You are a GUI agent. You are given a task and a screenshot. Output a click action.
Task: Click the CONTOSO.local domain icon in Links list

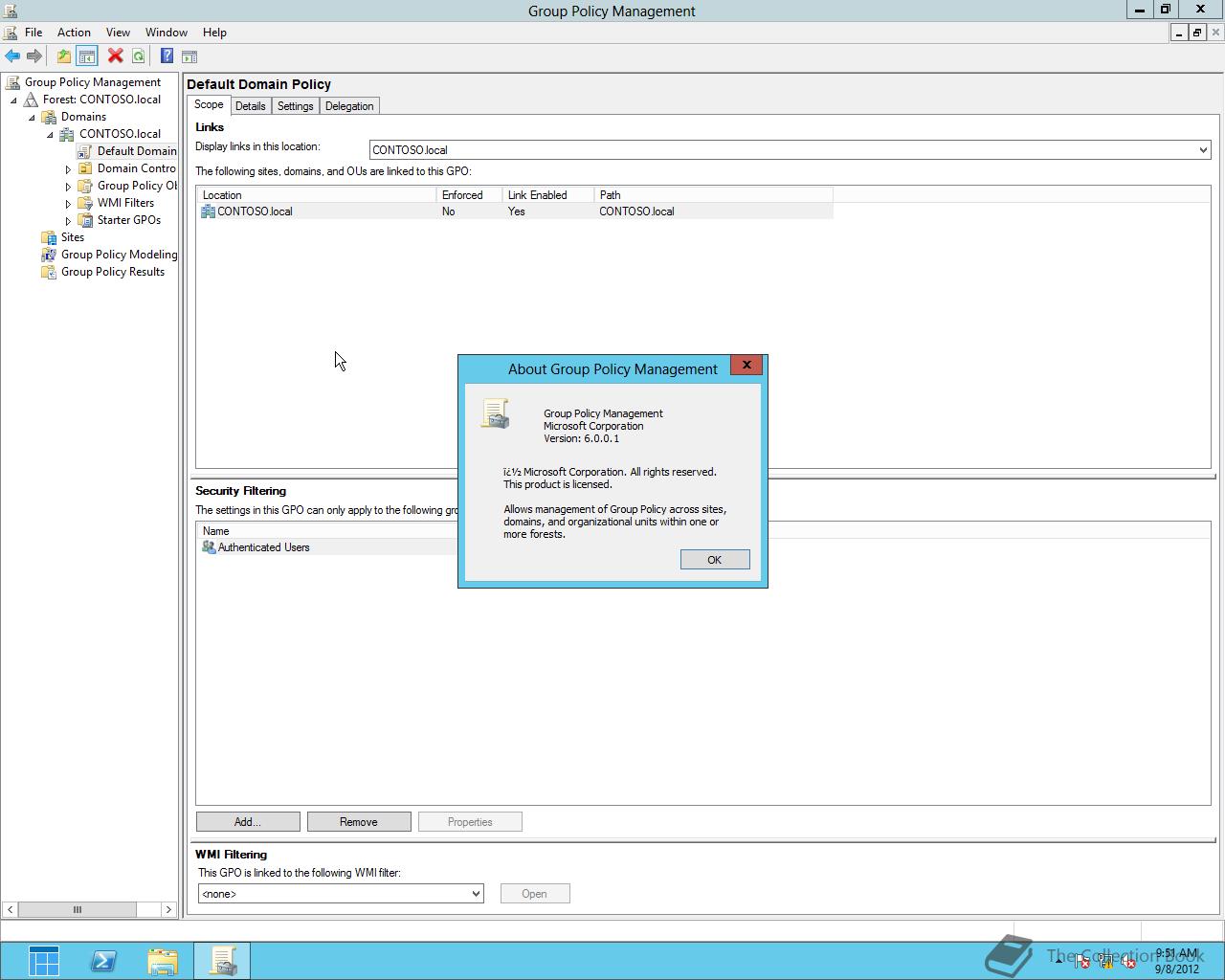pyautogui.click(x=208, y=212)
